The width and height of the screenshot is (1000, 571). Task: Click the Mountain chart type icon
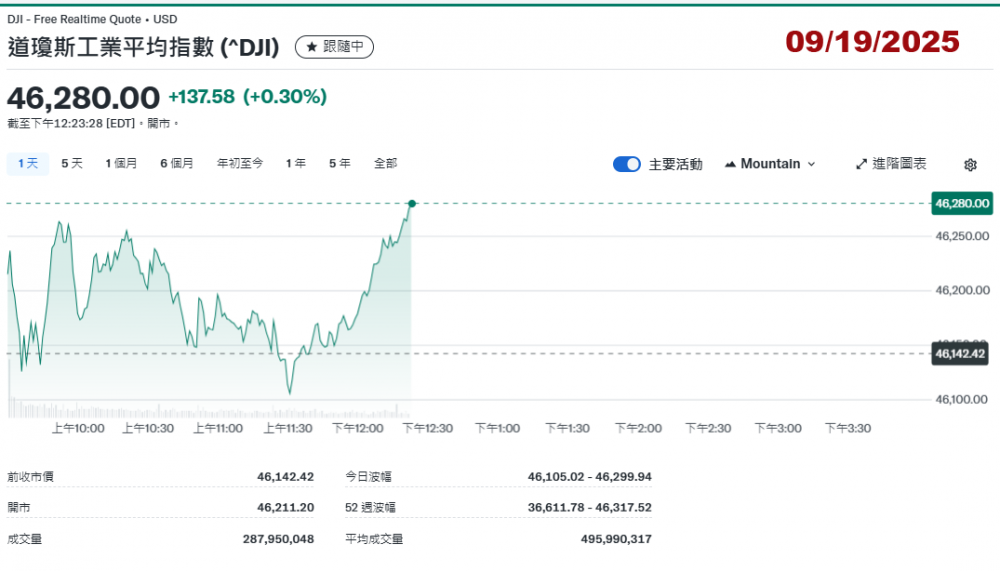click(x=730, y=164)
